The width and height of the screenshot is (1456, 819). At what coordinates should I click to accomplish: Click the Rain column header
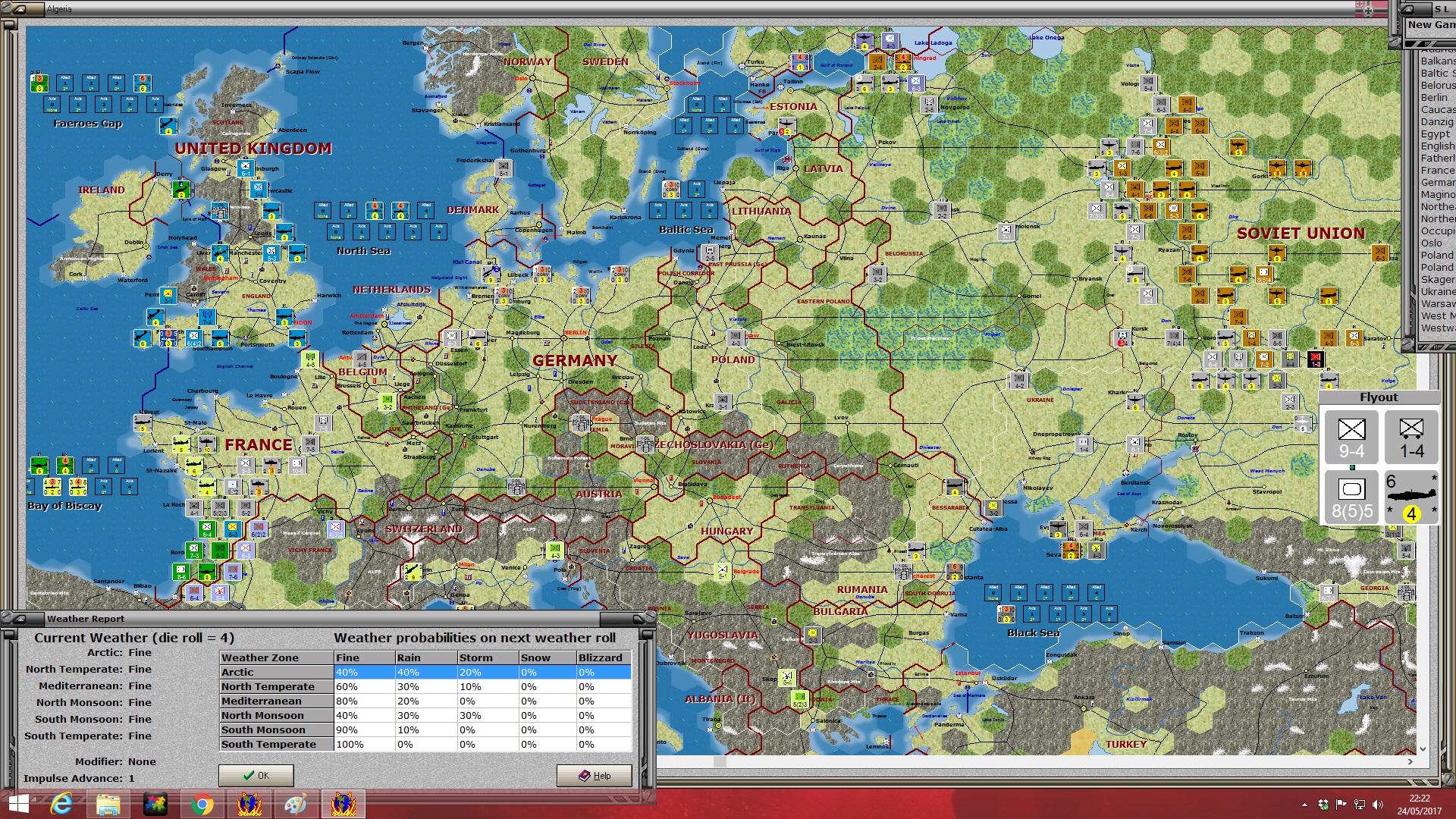click(x=426, y=657)
